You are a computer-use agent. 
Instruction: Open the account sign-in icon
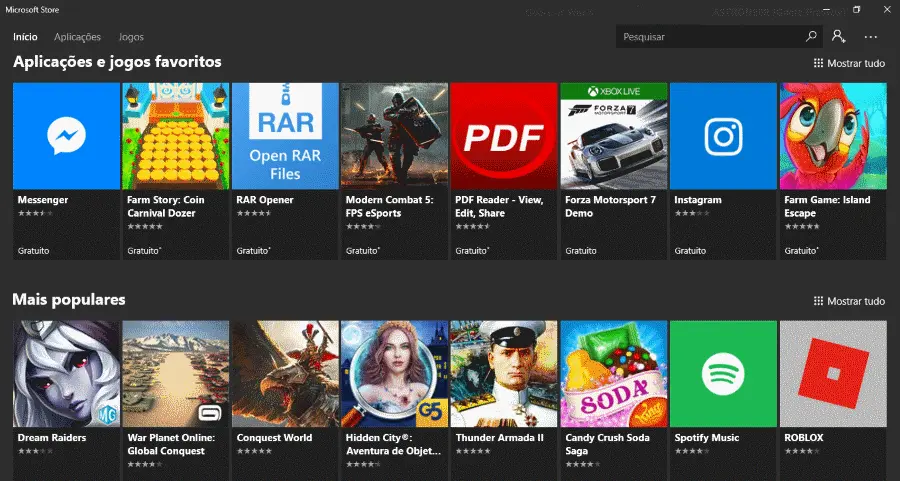[x=839, y=37]
